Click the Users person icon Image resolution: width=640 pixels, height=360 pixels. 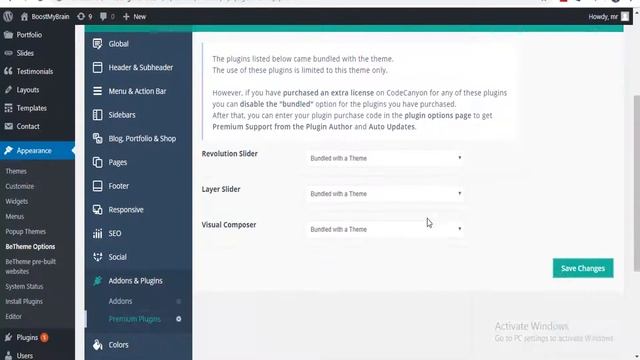click(x=8, y=356)
